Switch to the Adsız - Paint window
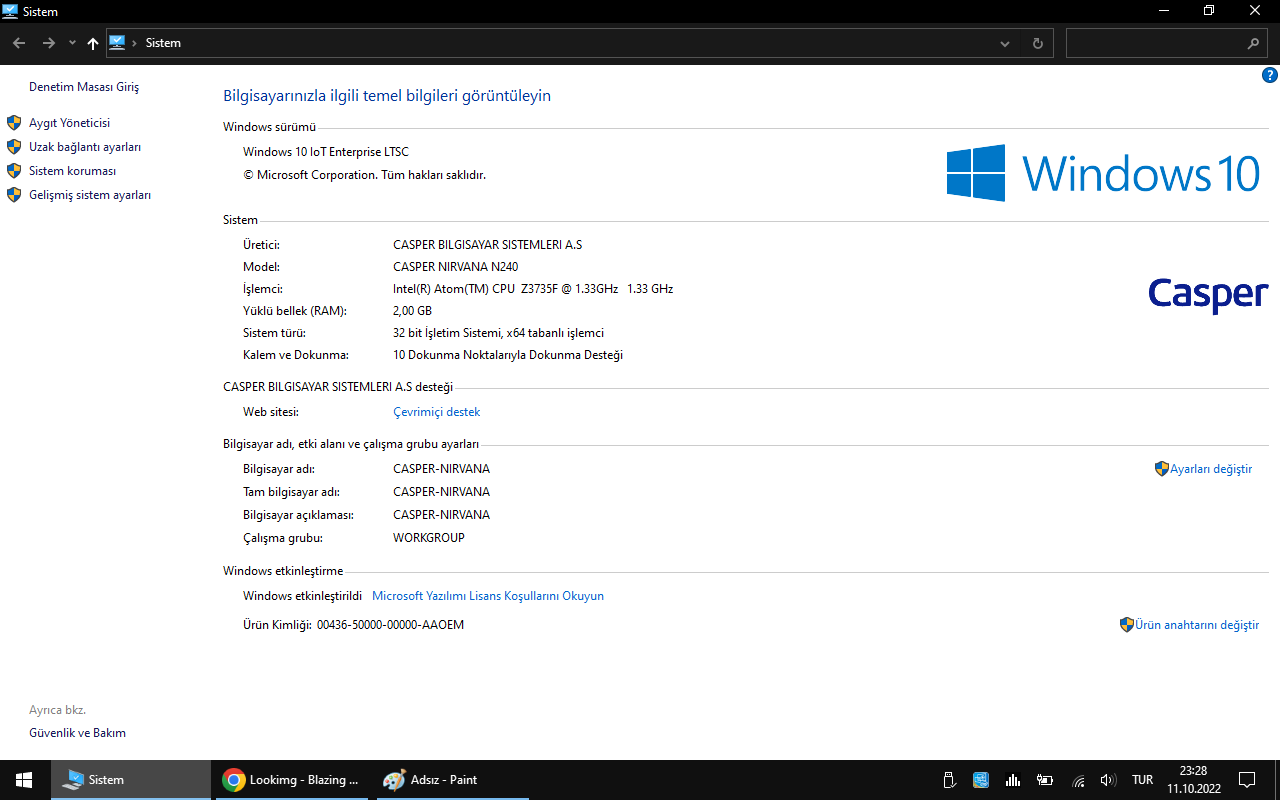Viewport: 1280px width, 800px height. [x=451, y=780]
